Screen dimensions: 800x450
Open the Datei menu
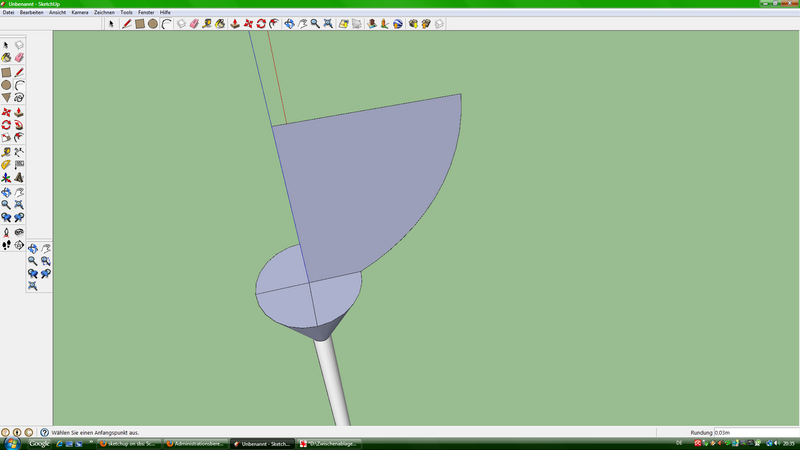point(9,11)
